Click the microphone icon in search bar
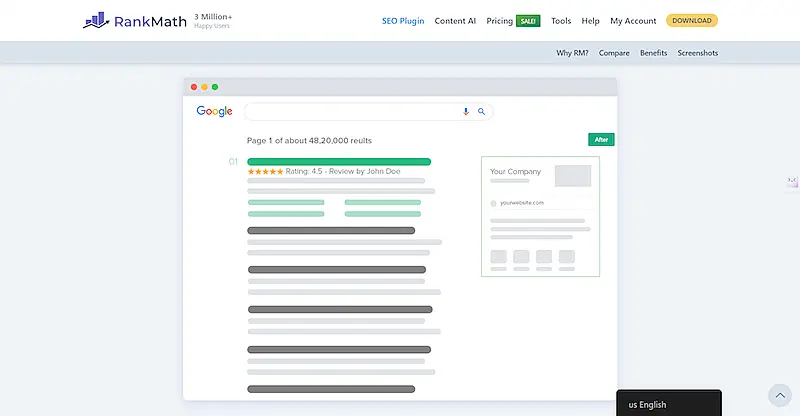The width and height of the screenshot is (800, 416). [x=466, y=112]
